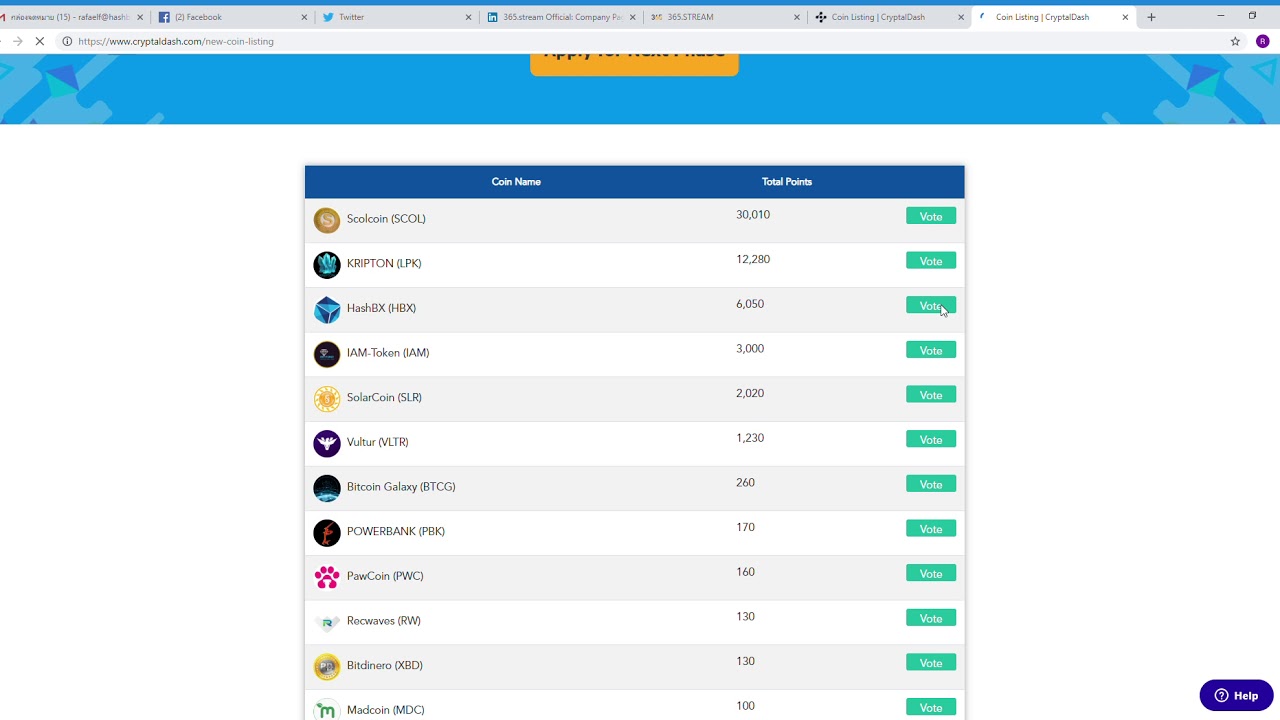
Task: Click the HashBX blue gem logo
Action: 327,309
